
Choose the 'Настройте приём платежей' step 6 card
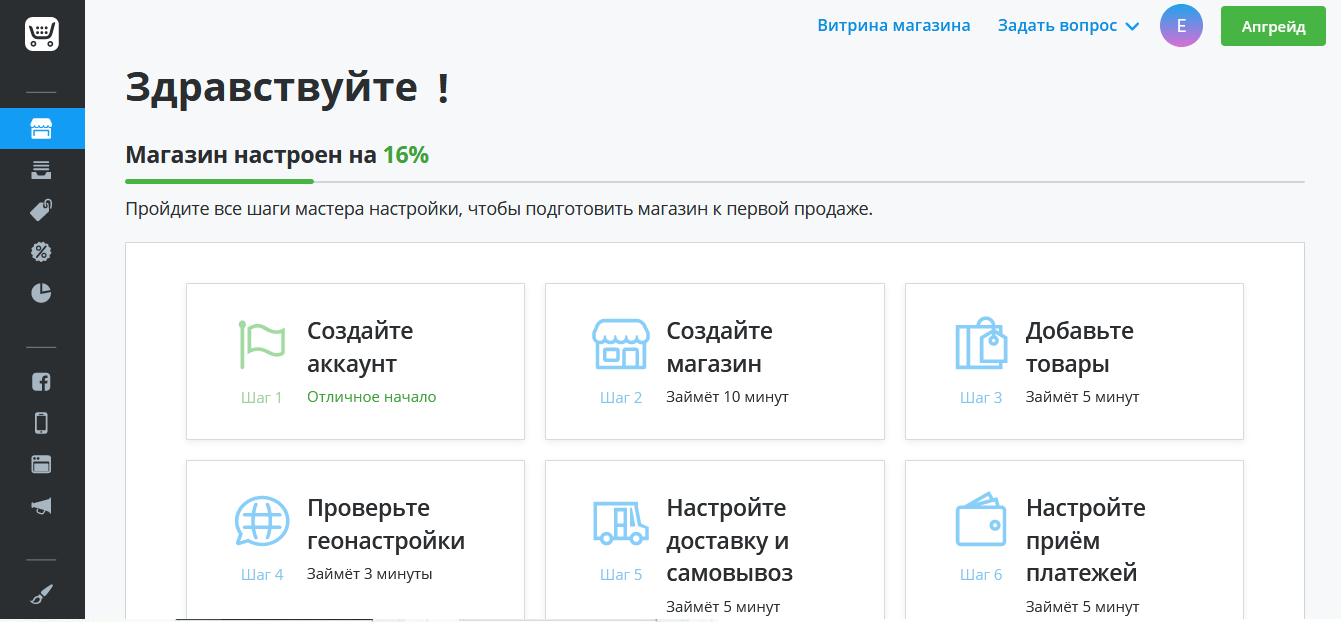pyautogui.click(x=1074, y=540)
